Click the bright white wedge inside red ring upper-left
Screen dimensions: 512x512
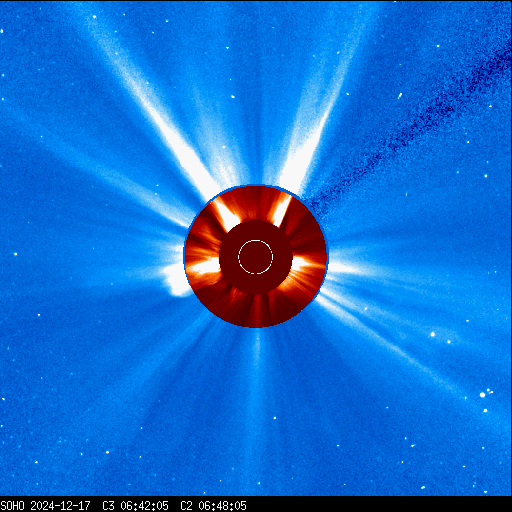(227, 214)
